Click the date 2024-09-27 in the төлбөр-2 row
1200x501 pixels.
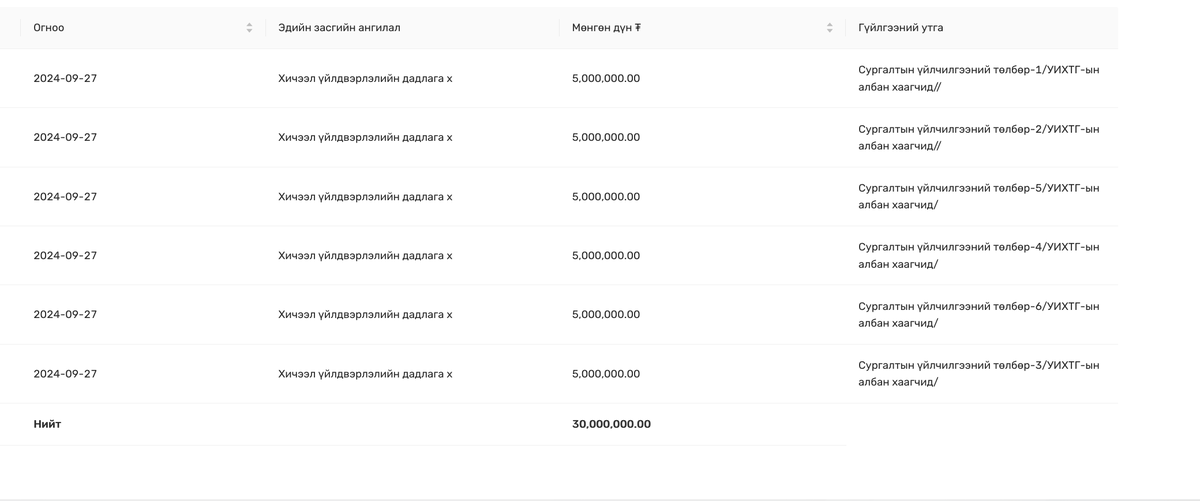pos(65,137)
